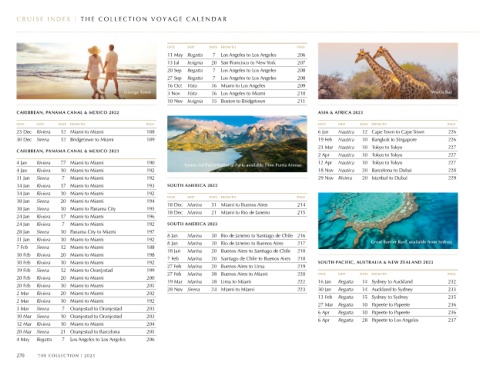Select the Miami to Buenos Aires voyage
This screenshot has height=369, width=480.
point(237,205)
